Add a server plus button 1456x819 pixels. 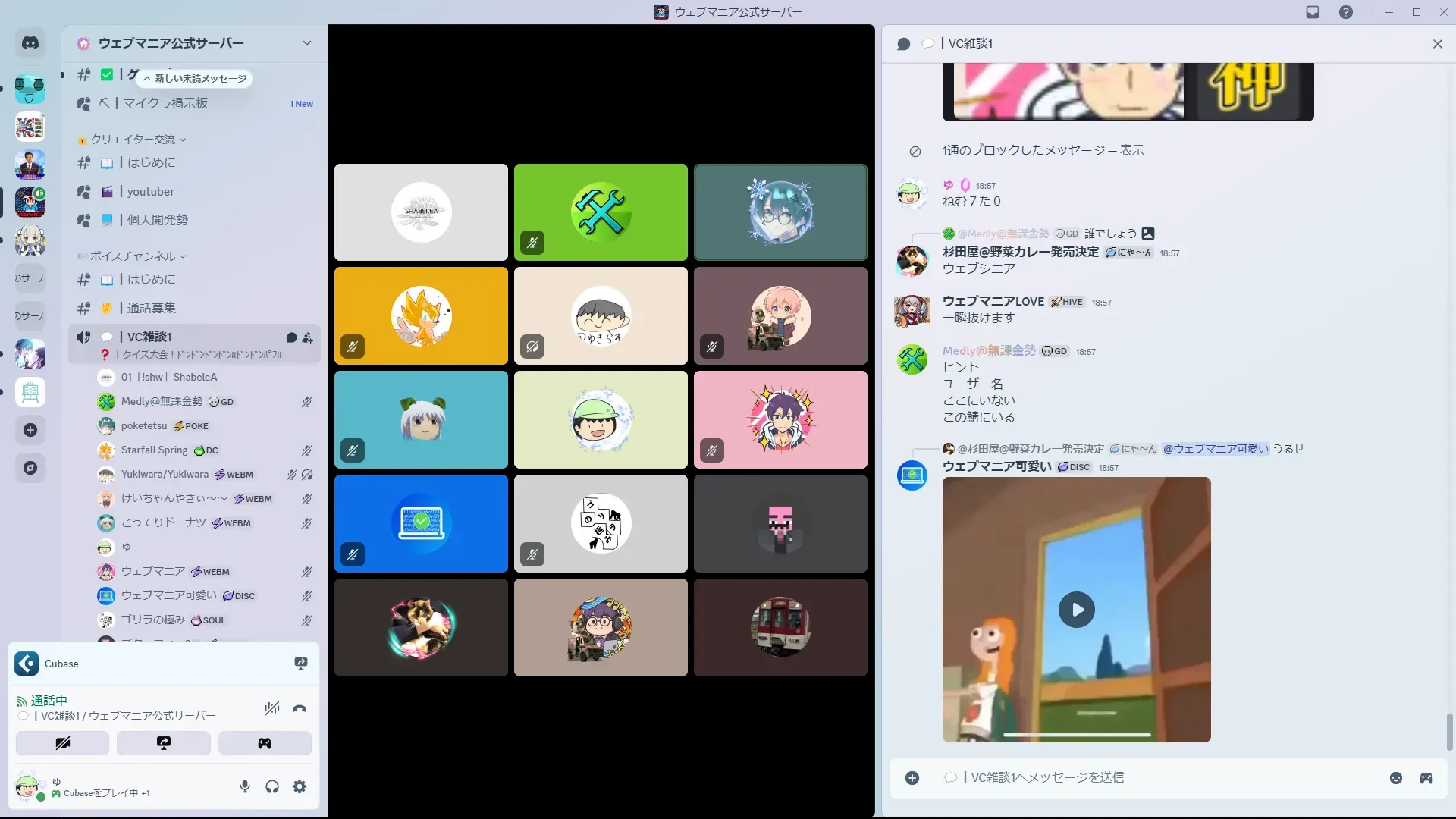[x=30, y=430]
